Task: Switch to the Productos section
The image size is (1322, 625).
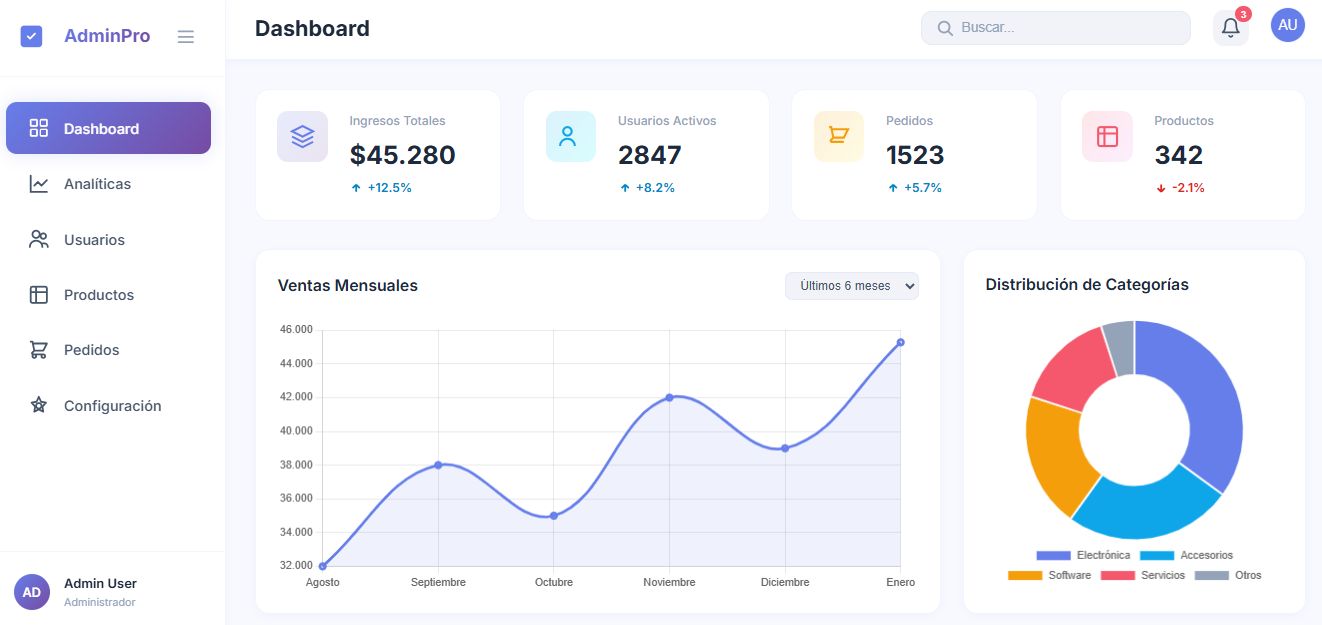Action: (99, 294)
